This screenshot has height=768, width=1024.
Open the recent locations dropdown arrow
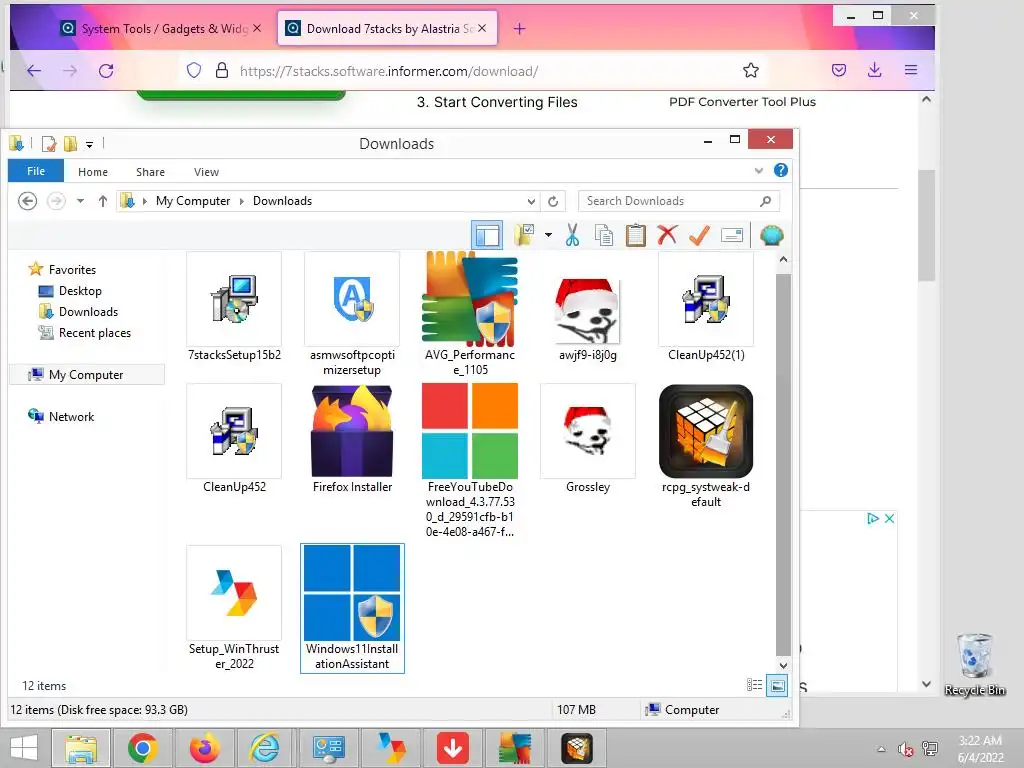pos(80,201)
